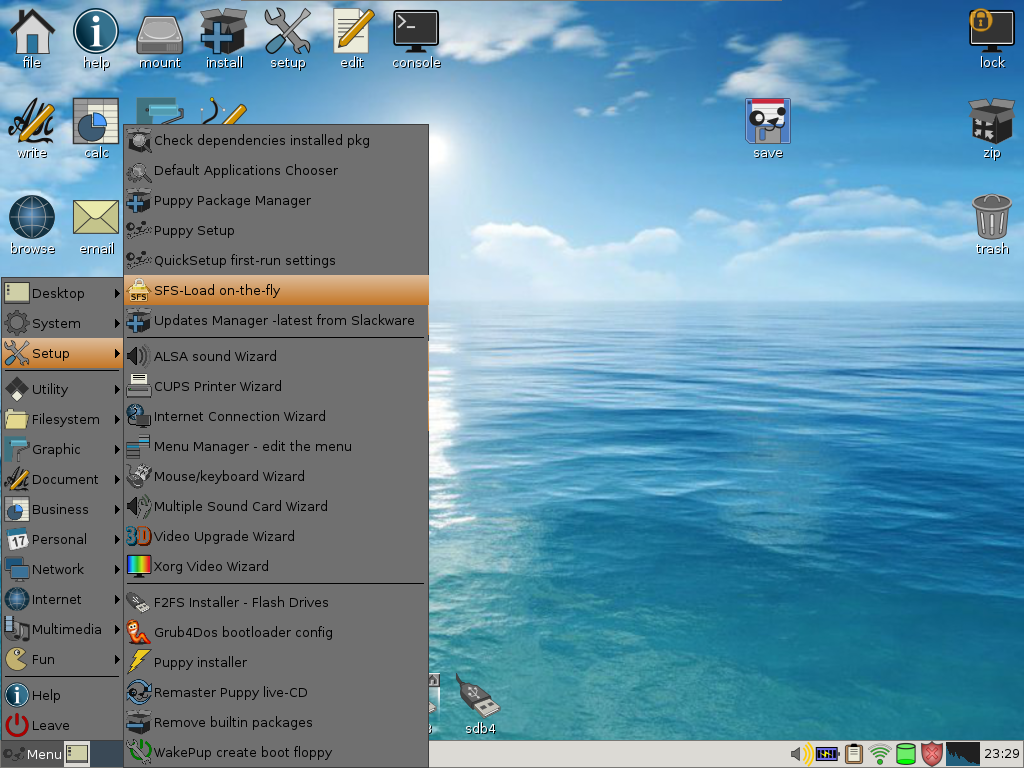Open Updates Manager -latest from Slackware

pos(276,321)
